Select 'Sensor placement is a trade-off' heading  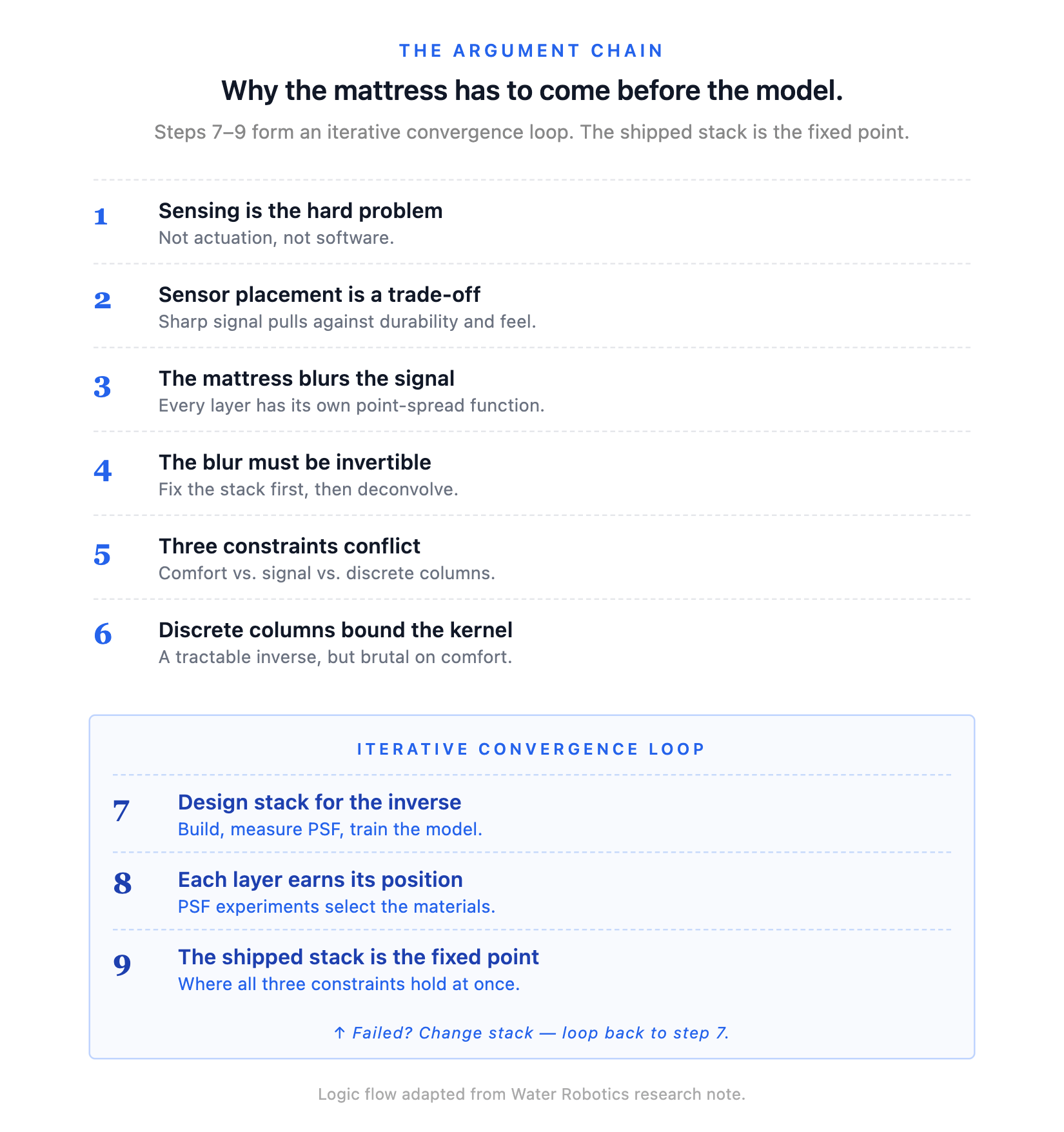tap(319, 295)
